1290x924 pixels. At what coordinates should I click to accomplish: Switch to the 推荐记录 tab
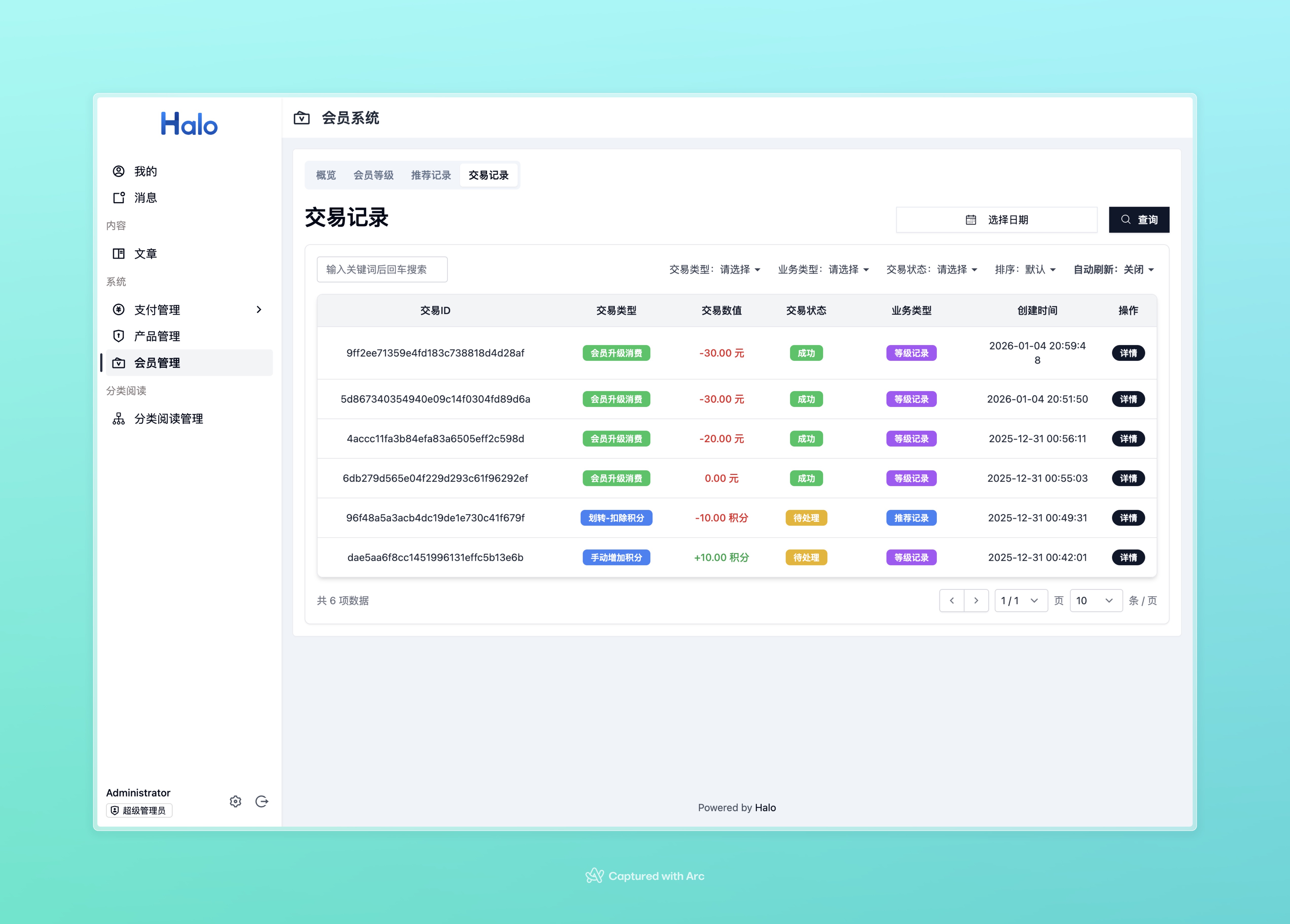[431, 175]
